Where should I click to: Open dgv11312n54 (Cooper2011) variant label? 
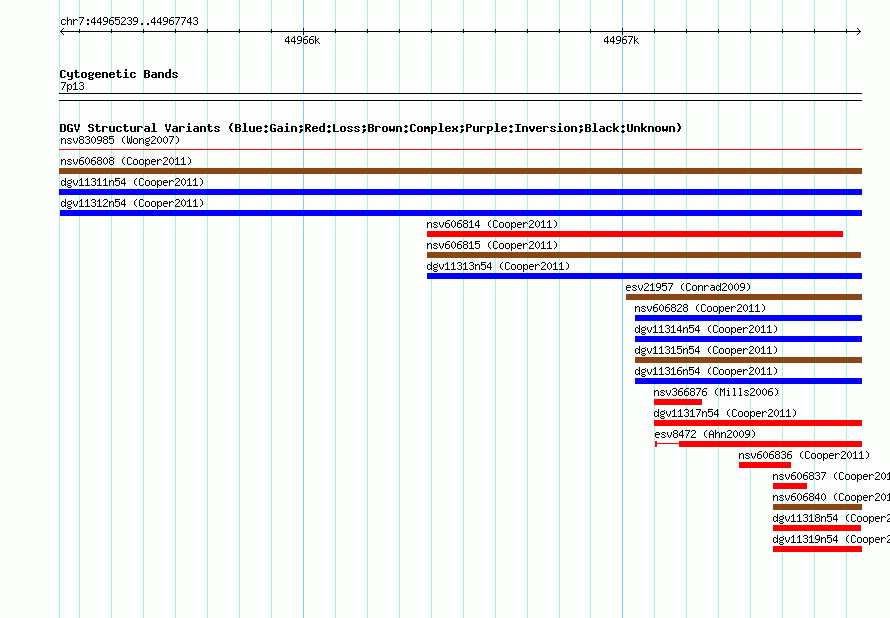pos(132,203)
